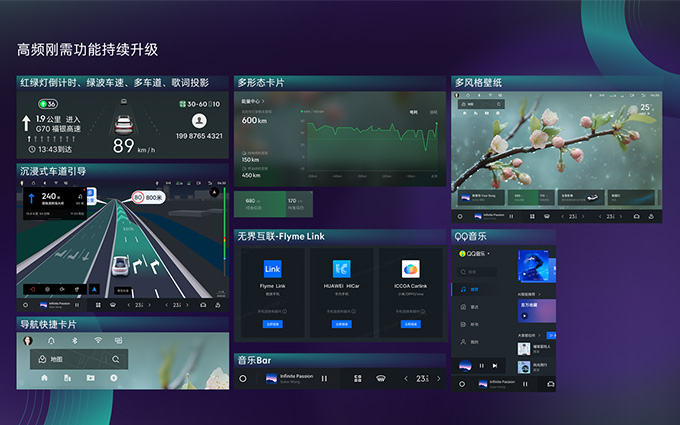Open the blue album cover in QQ音乐
Image resolution: width=680 pixels, height=425 pixels.
point(533,265)
